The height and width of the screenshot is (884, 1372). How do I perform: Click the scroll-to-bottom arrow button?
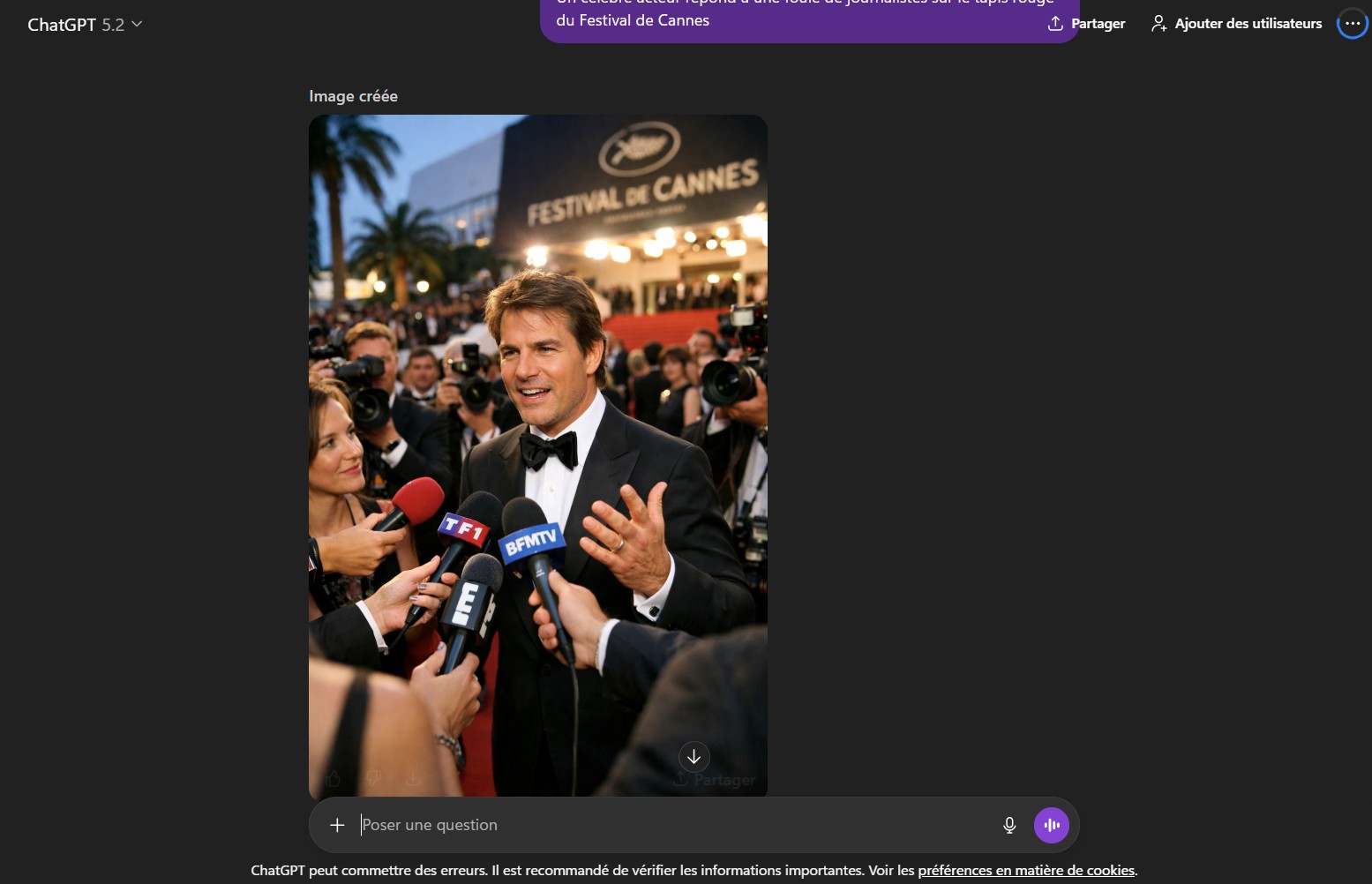click(x=693, y=757)
